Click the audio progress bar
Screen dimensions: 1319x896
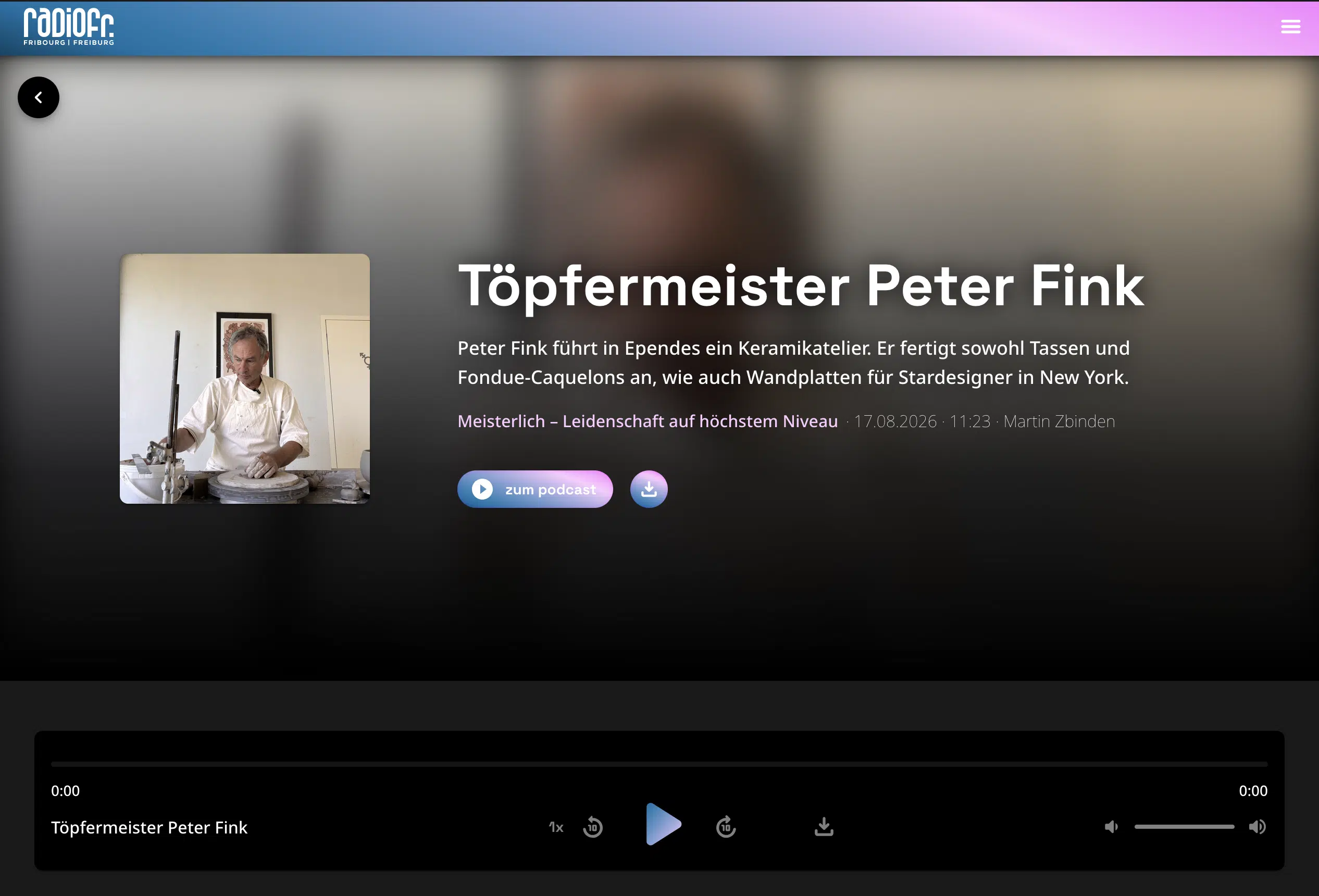pos(659,764)
